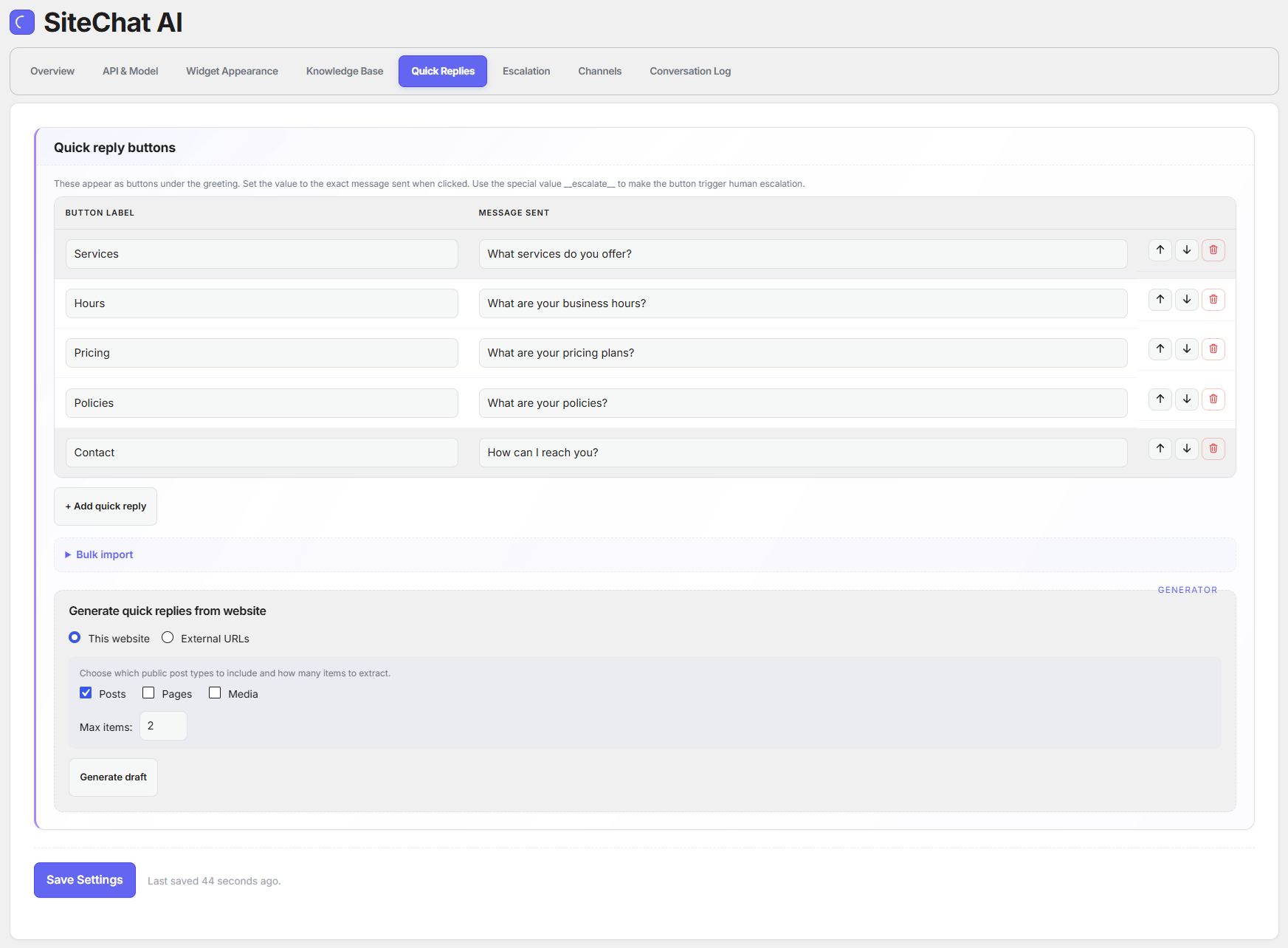Click the Add quick reply button
Screen dimensions: 1288x948
click(106, 506)
